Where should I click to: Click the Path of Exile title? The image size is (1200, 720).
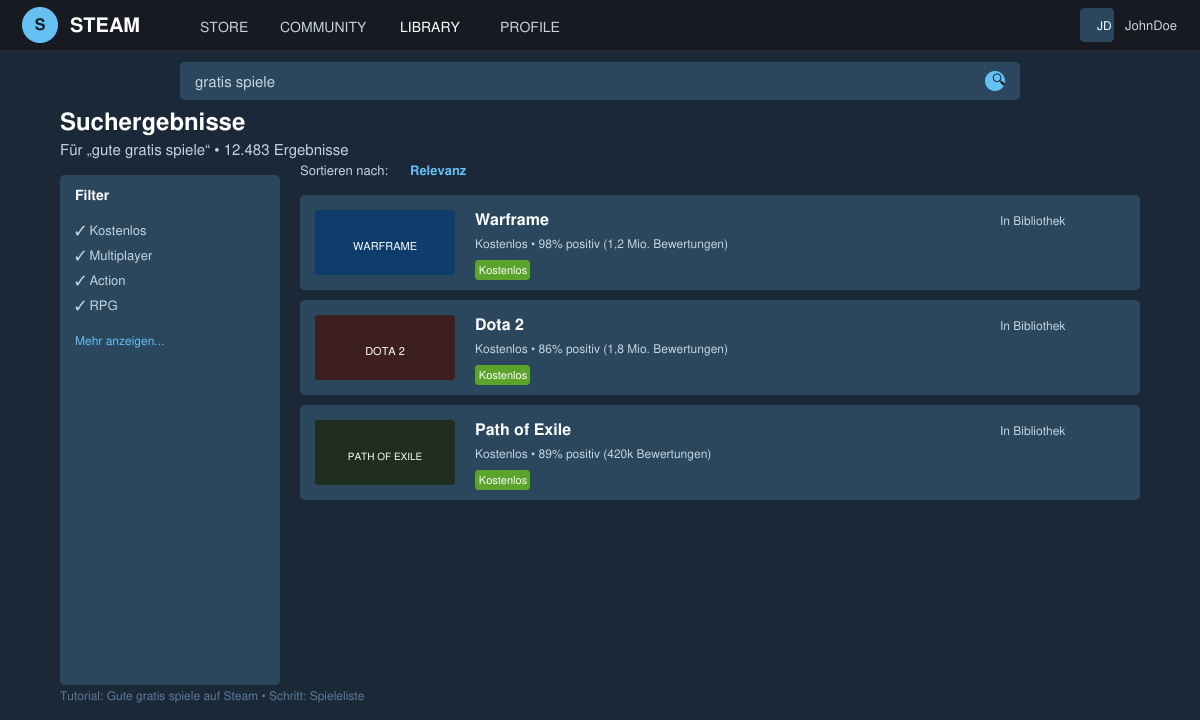click(x=523, y=430)
